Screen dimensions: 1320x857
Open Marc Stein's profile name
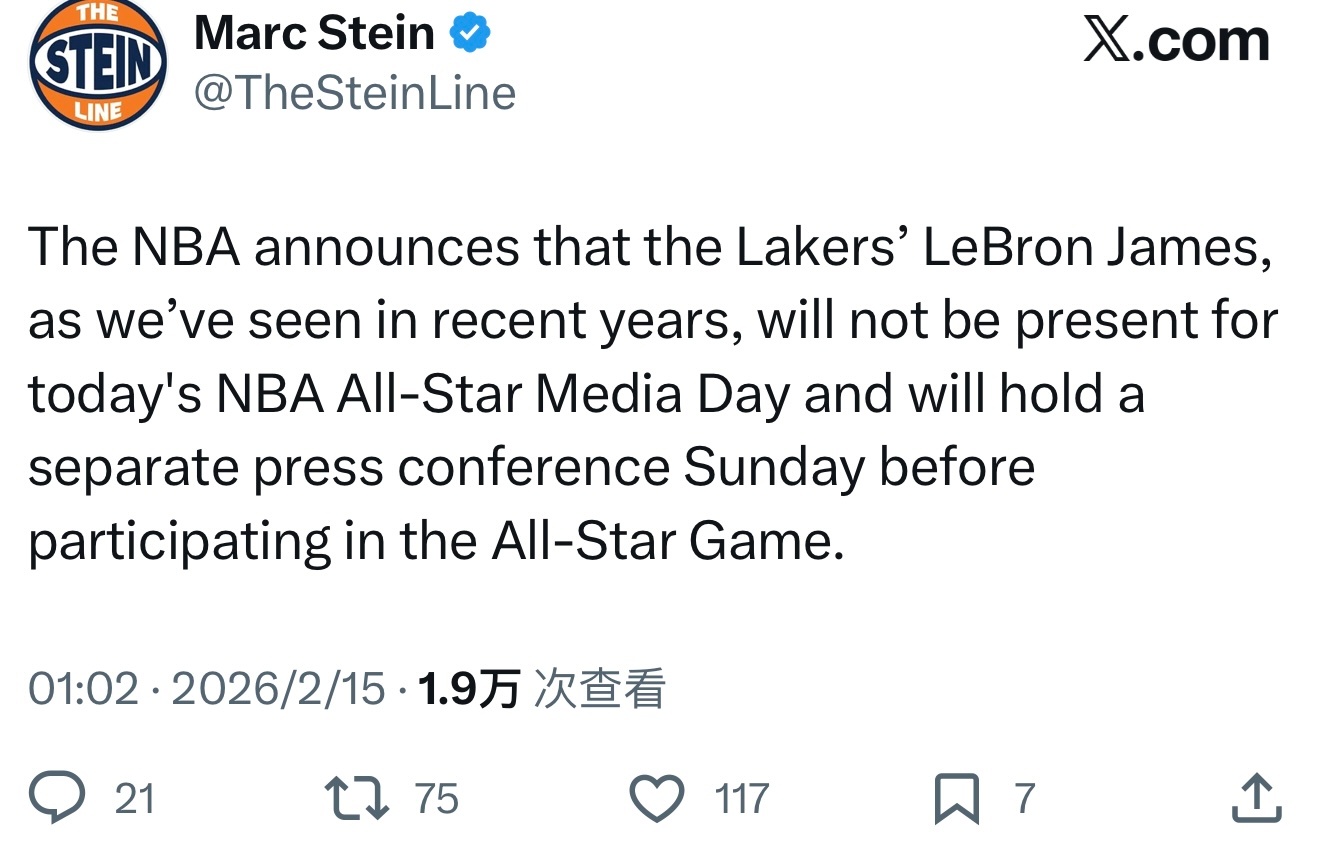coord(314,34)
